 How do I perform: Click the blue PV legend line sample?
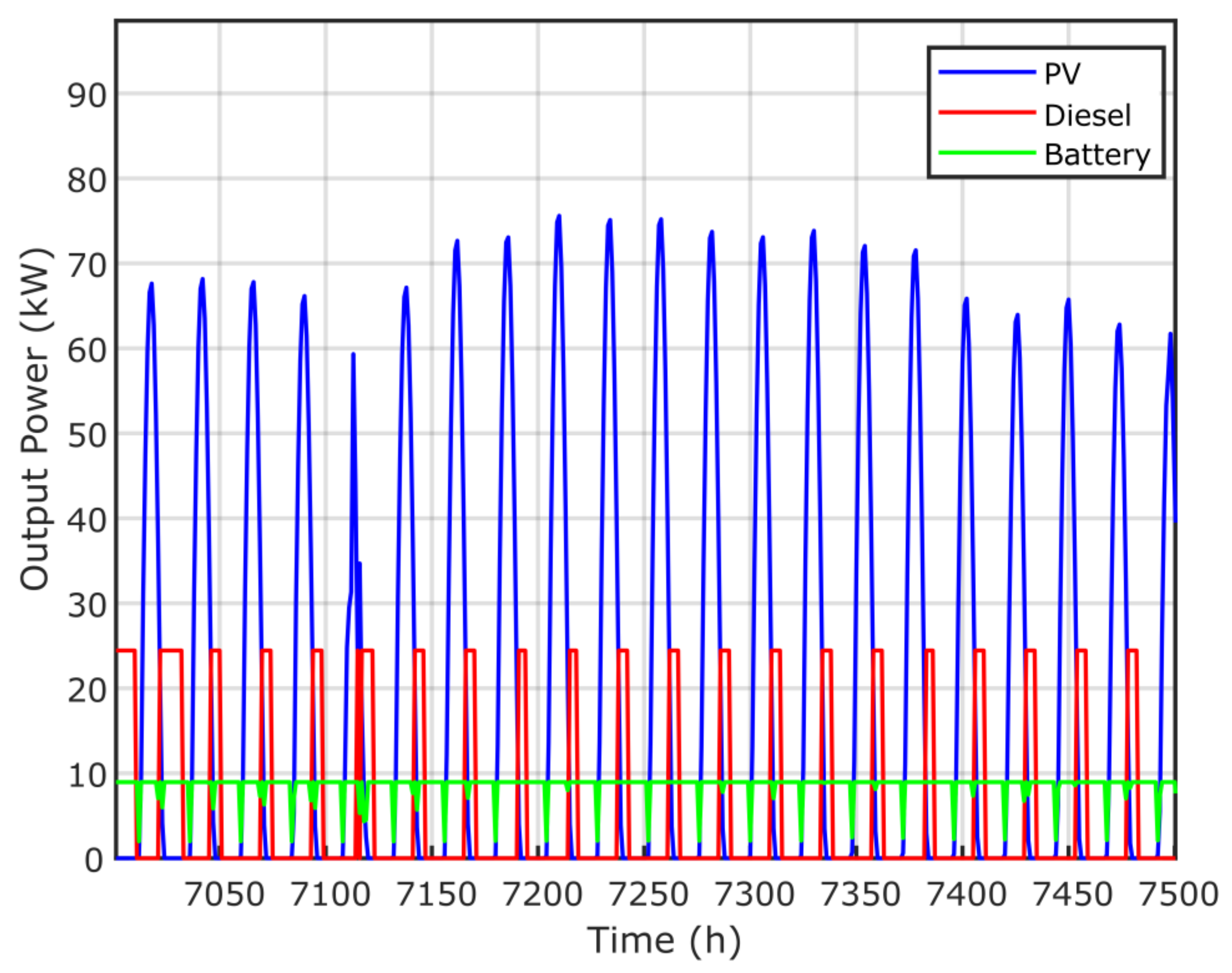click(987, 72)
